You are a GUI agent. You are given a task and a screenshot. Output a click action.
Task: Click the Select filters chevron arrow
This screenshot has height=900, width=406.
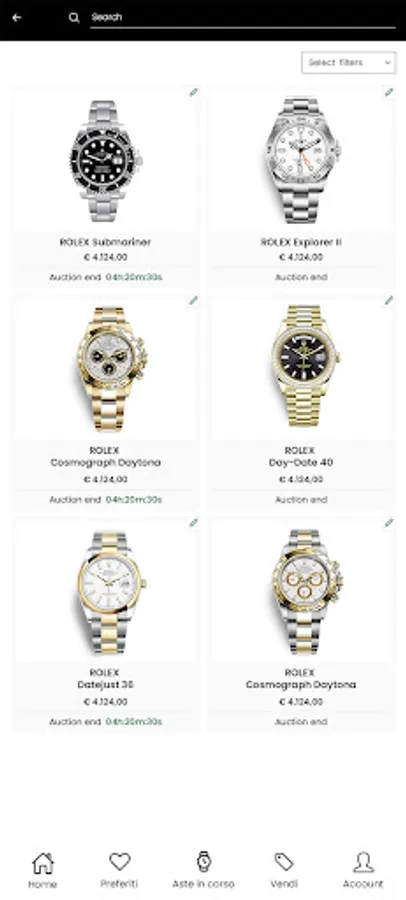pyautogui.click(x=388, y=63)
